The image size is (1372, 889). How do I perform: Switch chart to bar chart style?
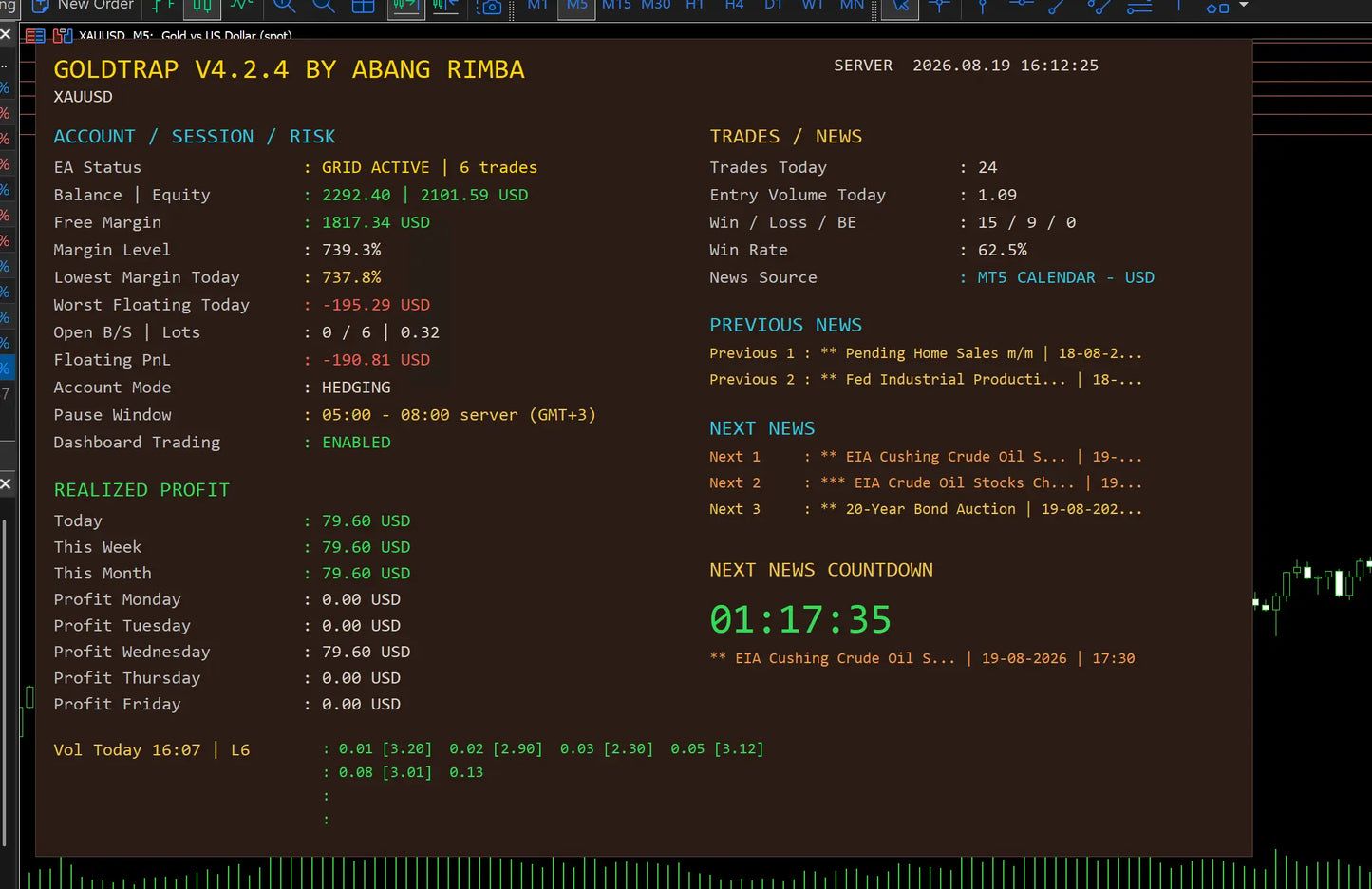[x=163, y=7]
